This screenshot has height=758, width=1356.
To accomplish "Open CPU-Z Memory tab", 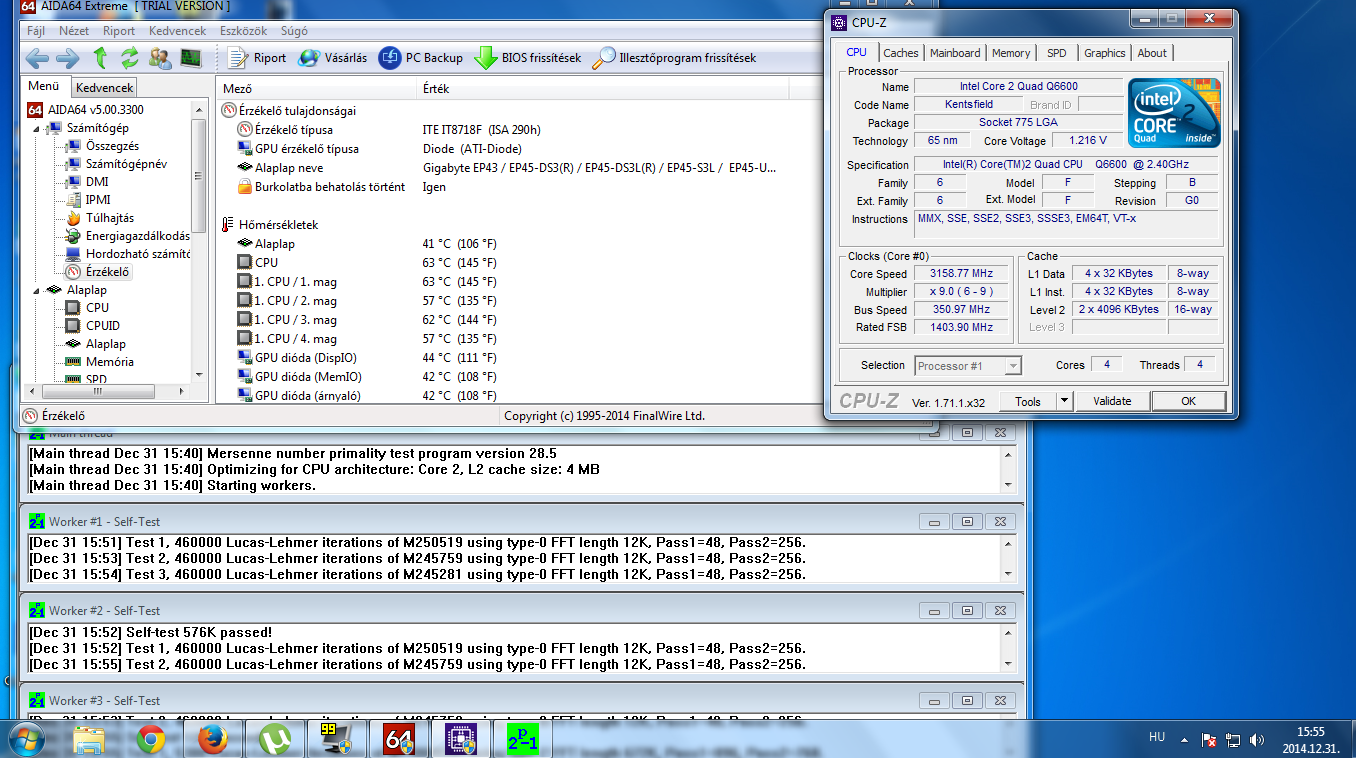I will 1011,53.
